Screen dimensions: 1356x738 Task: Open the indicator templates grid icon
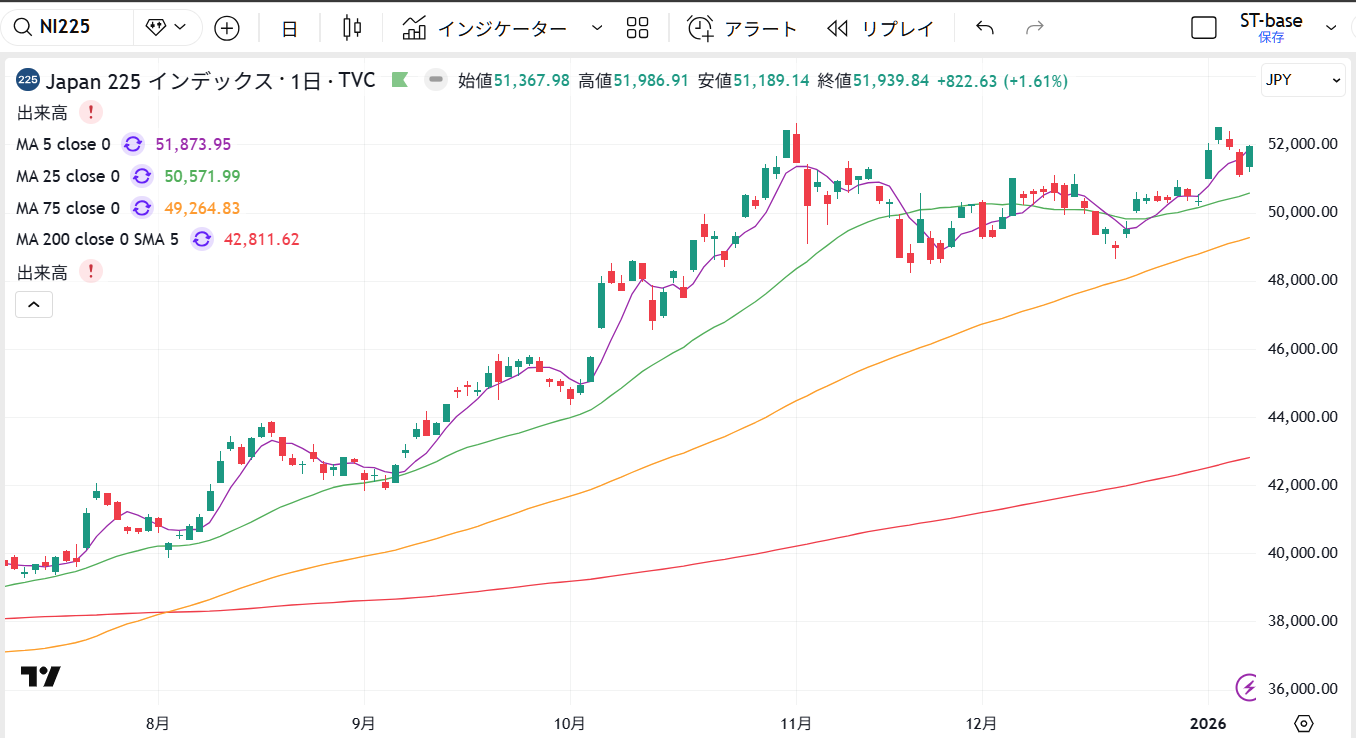tap(637, 28)
